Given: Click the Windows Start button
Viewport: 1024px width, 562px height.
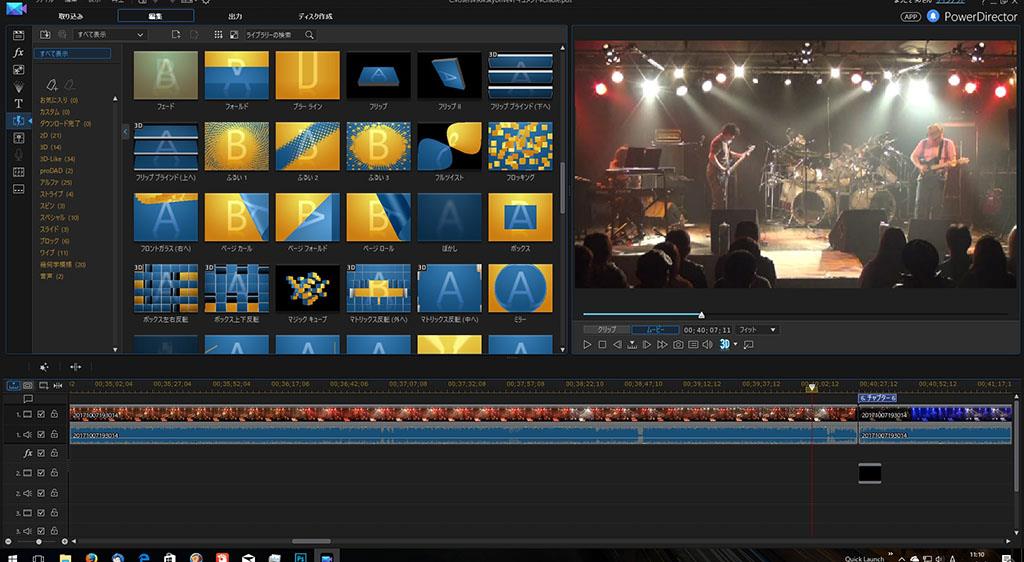Looking at the screenshot, I should 12,557.
